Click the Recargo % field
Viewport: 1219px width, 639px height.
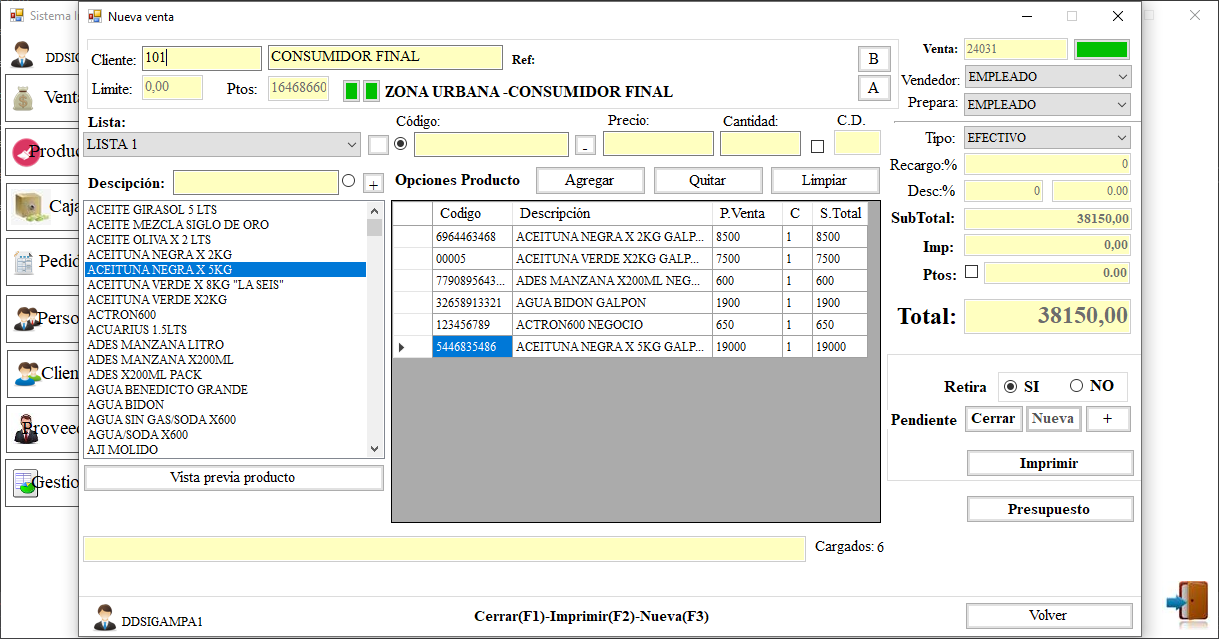1047,164
